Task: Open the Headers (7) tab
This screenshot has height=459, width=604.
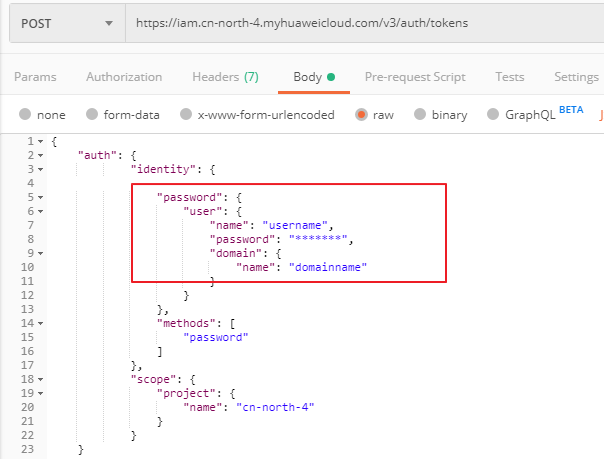Action: pos(225,77)
